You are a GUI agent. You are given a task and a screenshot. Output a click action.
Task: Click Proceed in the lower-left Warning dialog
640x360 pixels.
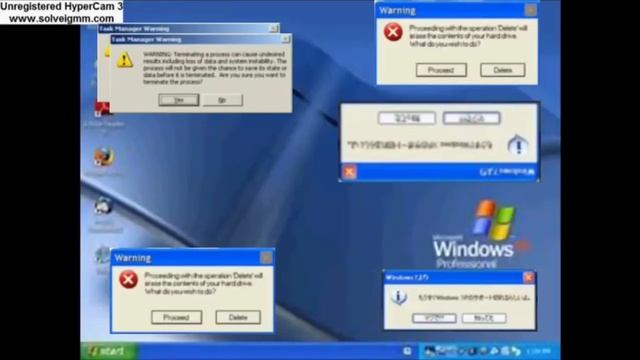coord(176,317)
